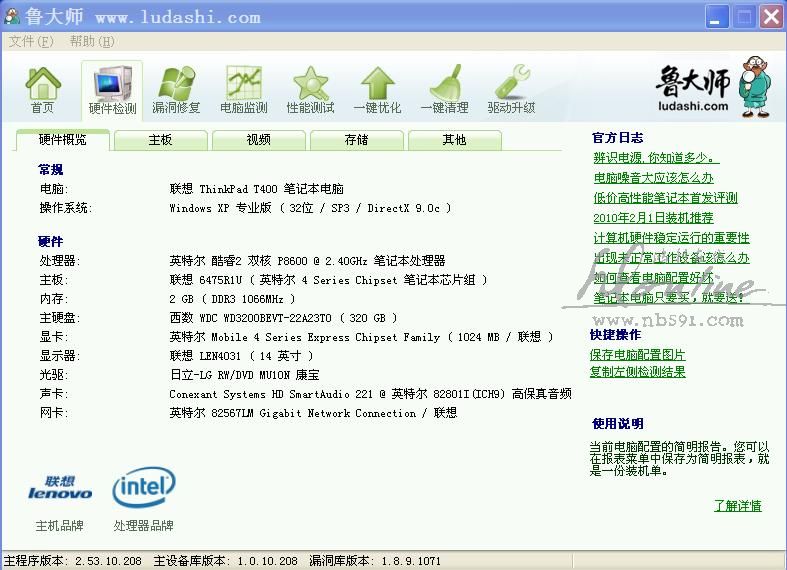
Task: Click the Intel 处理器品牌 logo
Action: pyautogui.click(x=144, y=487)
